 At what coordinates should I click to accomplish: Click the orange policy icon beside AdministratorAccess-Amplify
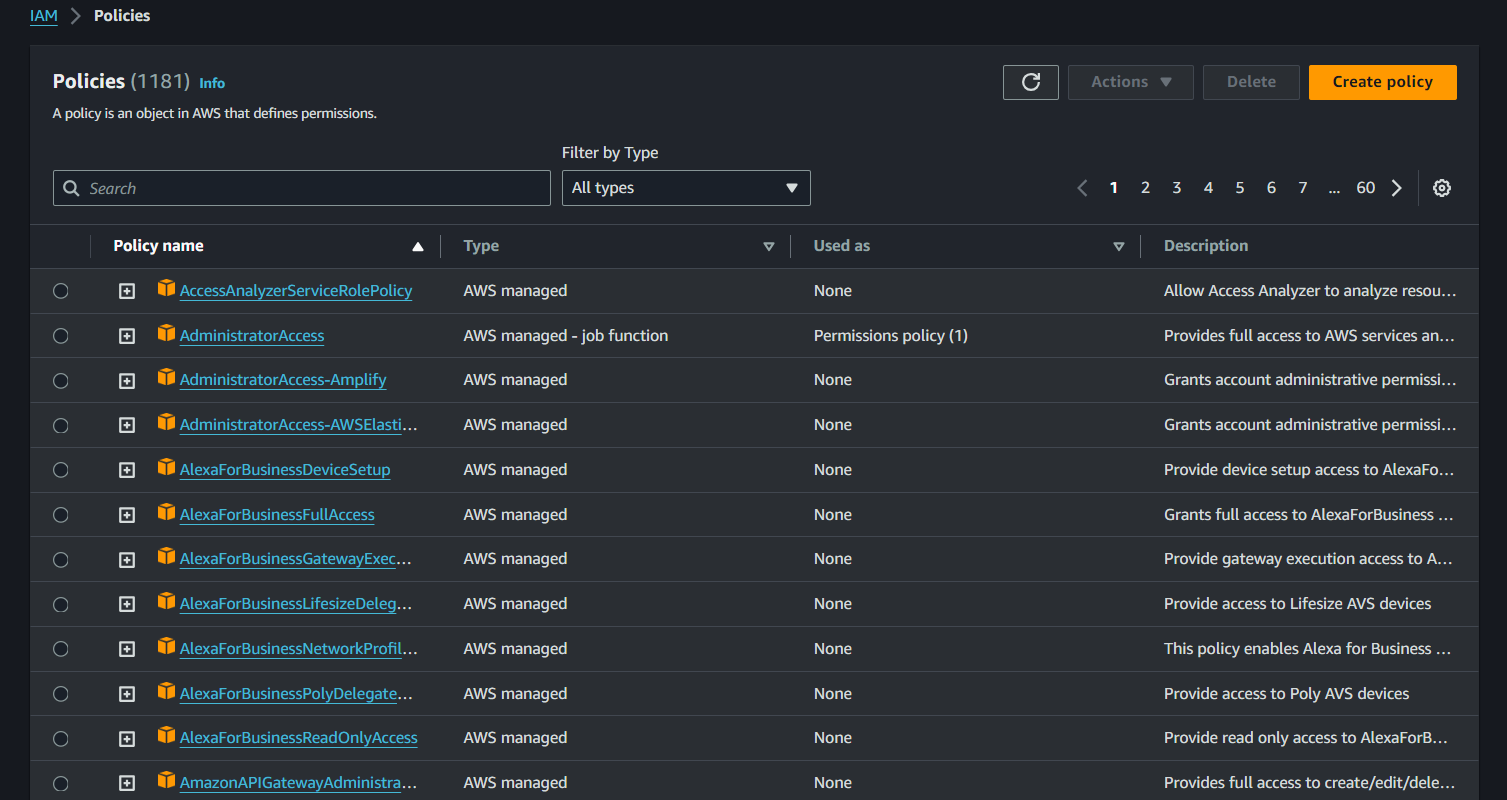[166, 378]
